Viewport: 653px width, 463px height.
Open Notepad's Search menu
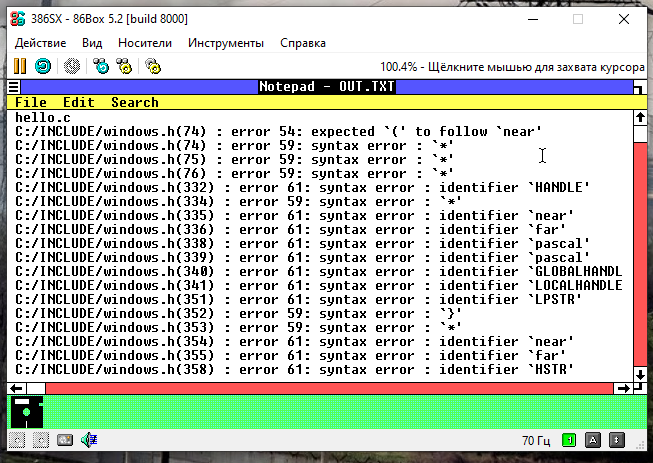coord(135,102)
